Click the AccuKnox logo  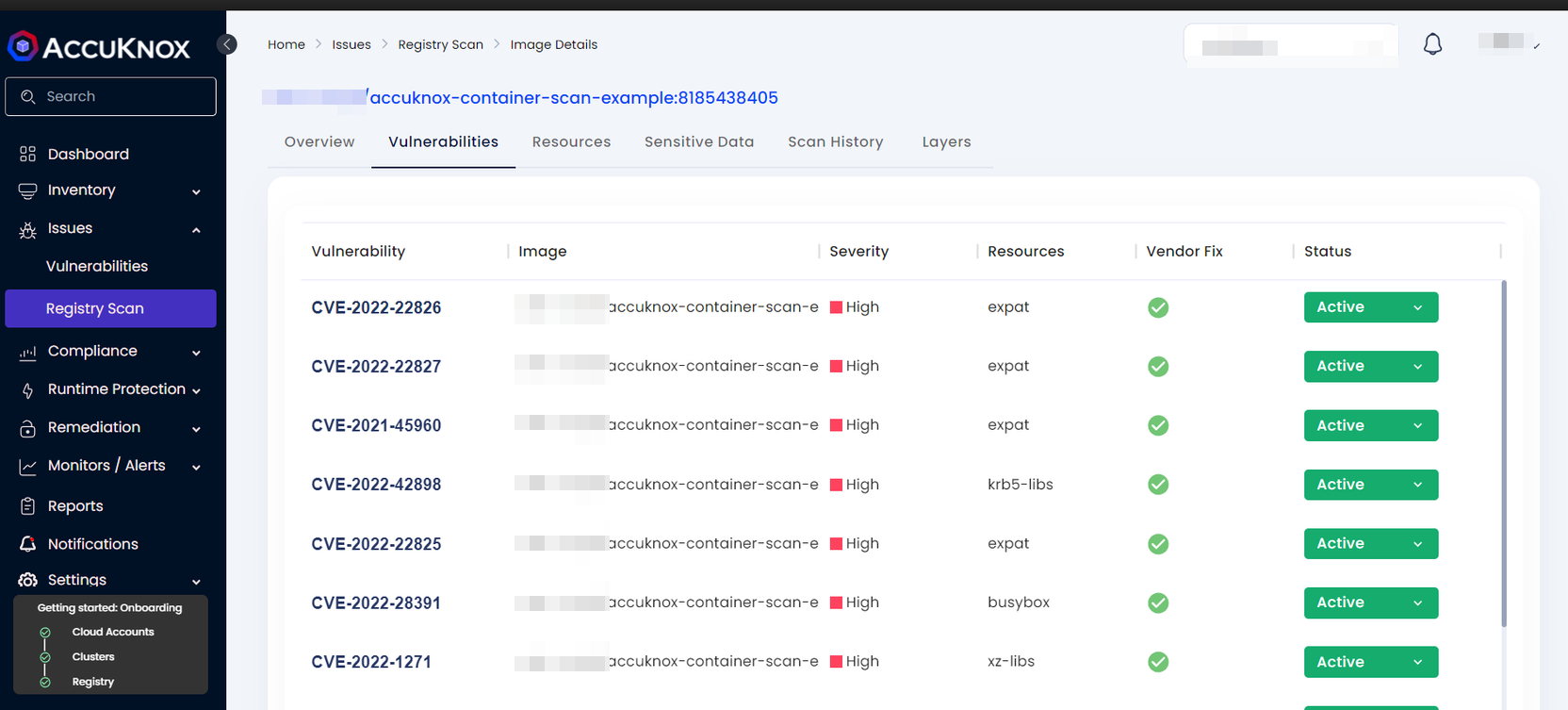click(x=100, y=47)
